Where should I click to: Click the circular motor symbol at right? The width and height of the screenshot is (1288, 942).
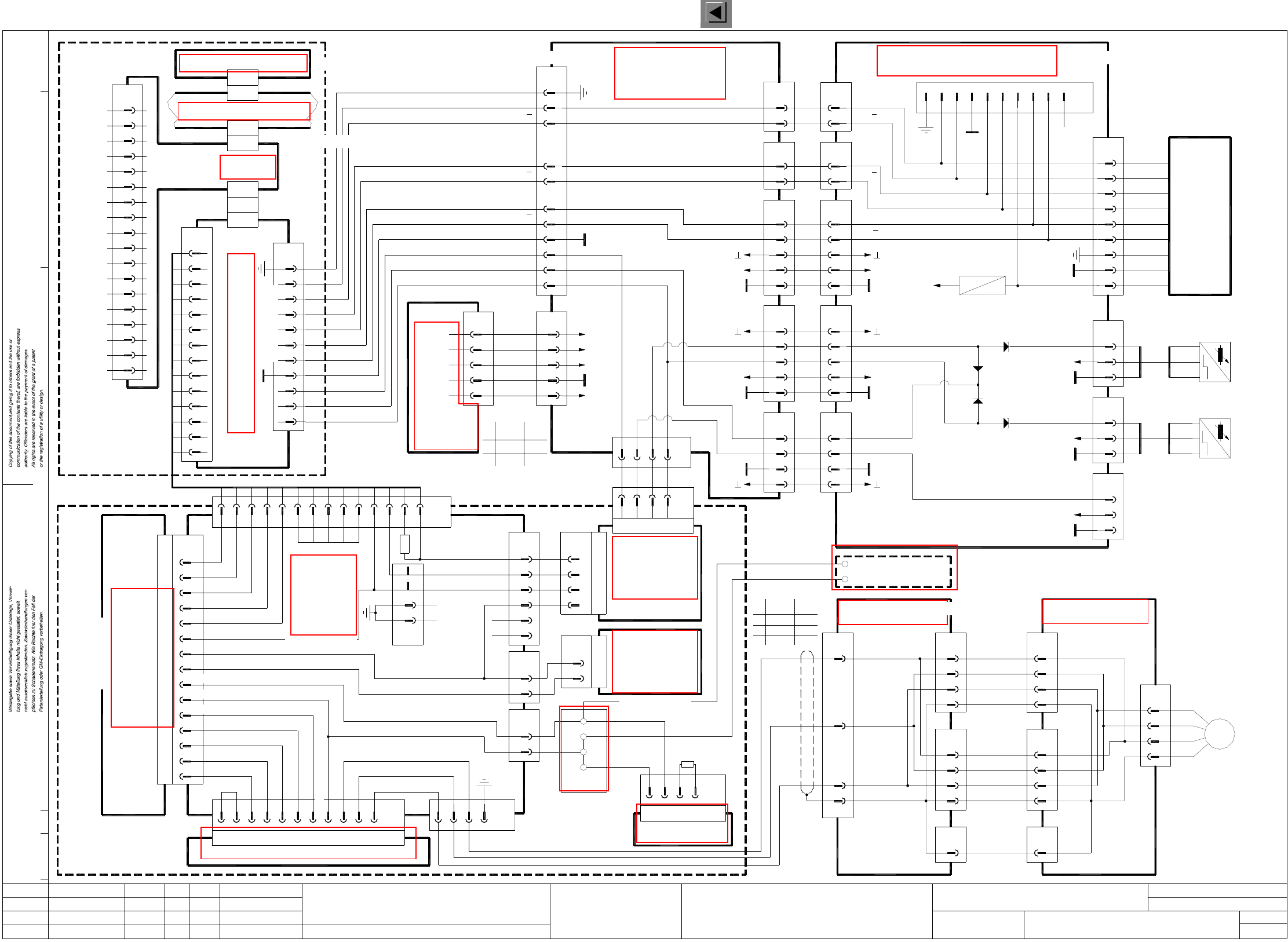[1219, 733]
